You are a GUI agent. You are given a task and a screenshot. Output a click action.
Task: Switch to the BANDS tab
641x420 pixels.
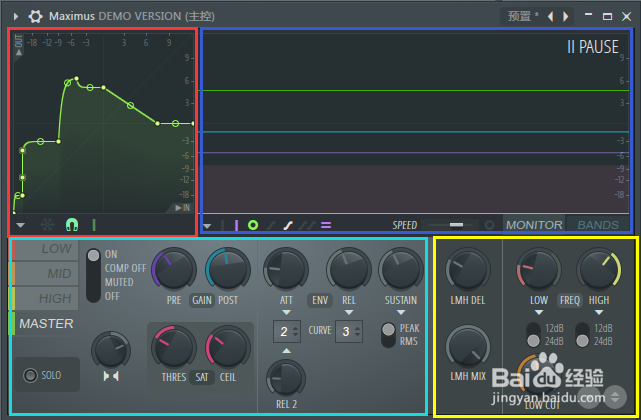tap(598, 225)
